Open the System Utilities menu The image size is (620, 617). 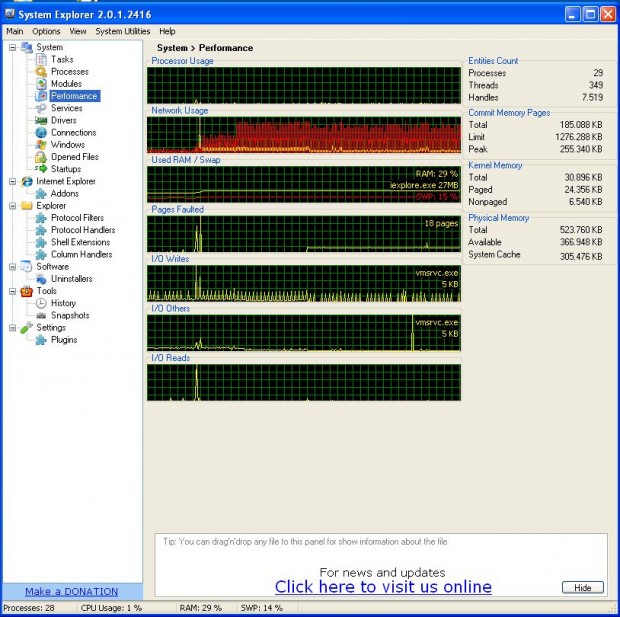coord(123,31)
